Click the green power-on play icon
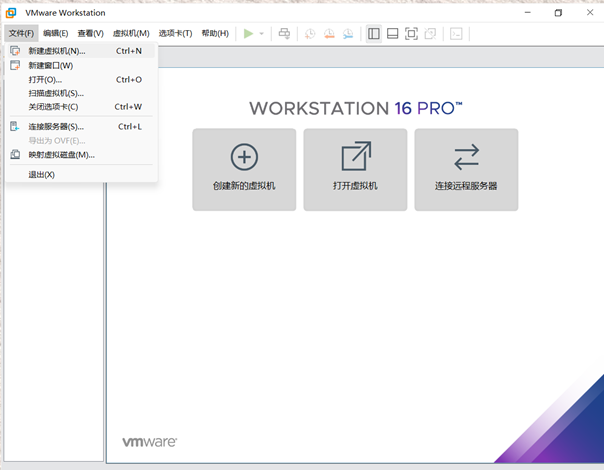Viewport: 604px width, 470px height. (248, 34)
